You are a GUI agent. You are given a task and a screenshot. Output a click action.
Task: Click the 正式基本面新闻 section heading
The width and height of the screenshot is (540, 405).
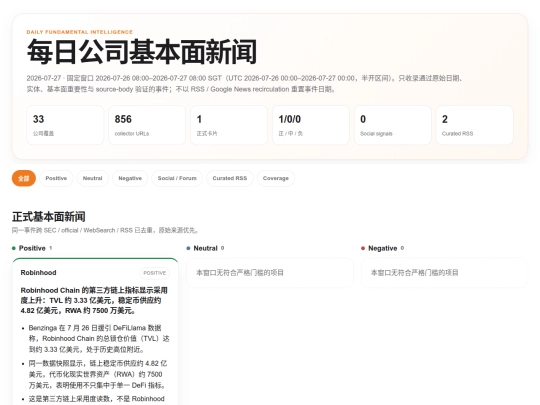coord(49,217)
